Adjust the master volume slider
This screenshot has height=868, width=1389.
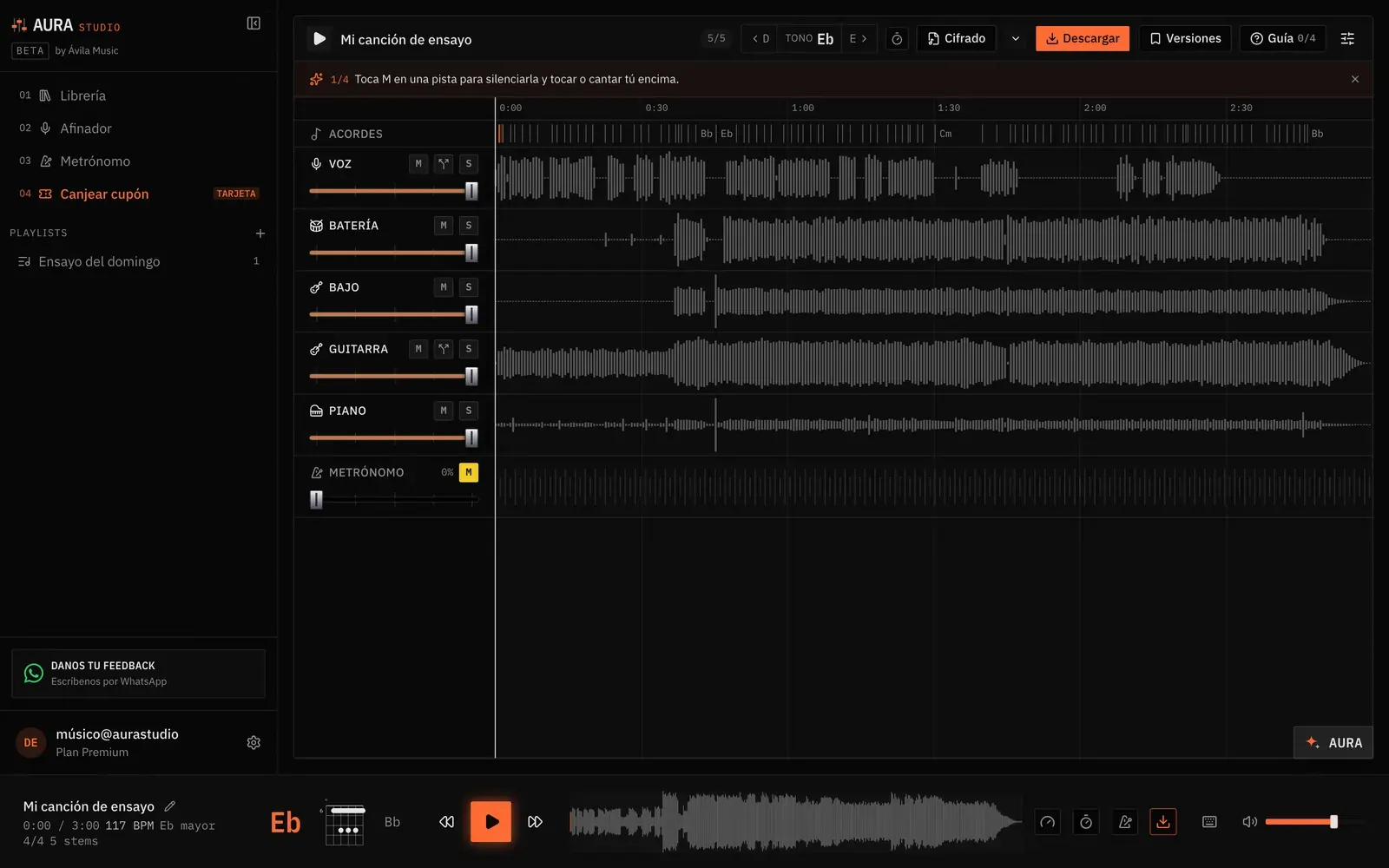click(x=1314, y=822)
